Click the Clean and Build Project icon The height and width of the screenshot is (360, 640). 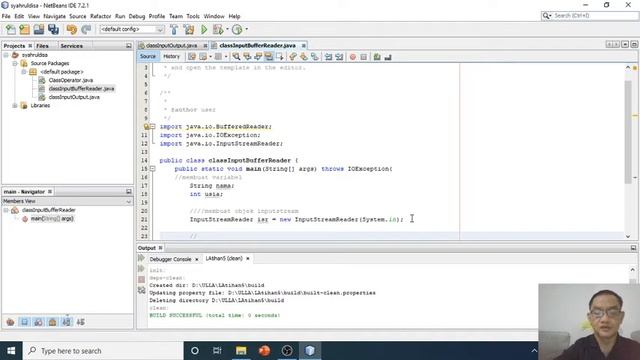[x=189, y=29]
